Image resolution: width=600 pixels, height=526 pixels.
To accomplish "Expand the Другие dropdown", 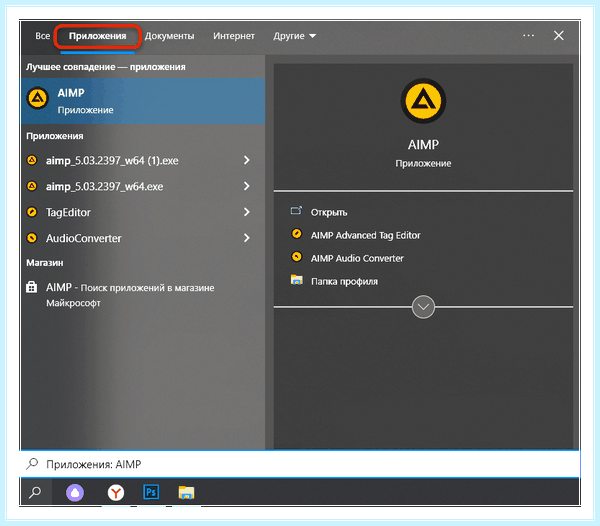I will (x=294, y=36).
